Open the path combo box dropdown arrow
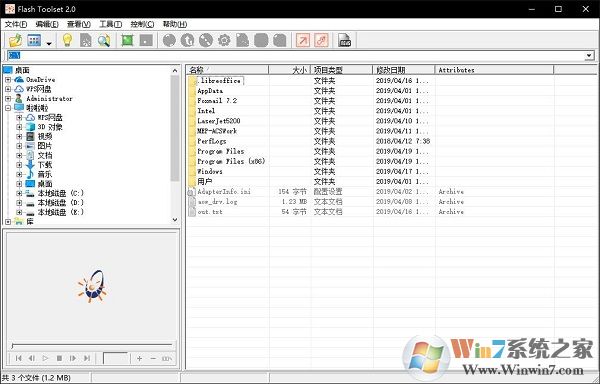Screen dimensions: 600x384 pos(589,56)
